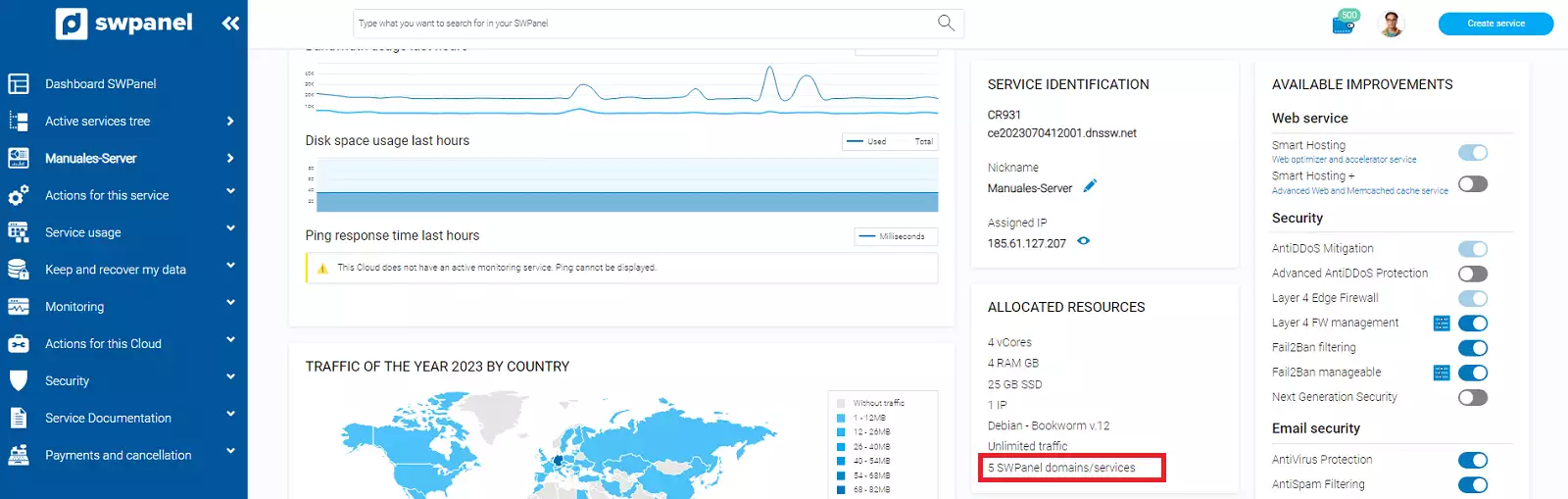
Task: Open the wallet balance icon
Action: tap(1344, 24)
